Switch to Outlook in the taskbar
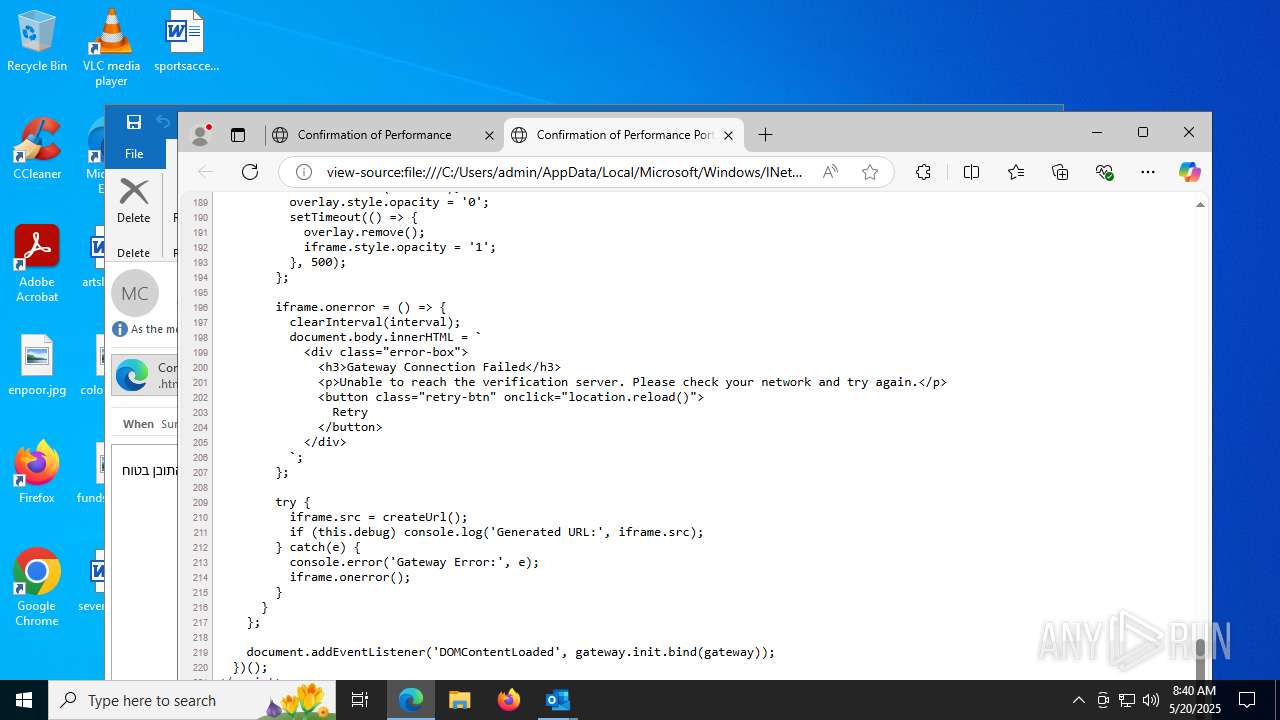The image size is (1280, 720). coord(557,700)
